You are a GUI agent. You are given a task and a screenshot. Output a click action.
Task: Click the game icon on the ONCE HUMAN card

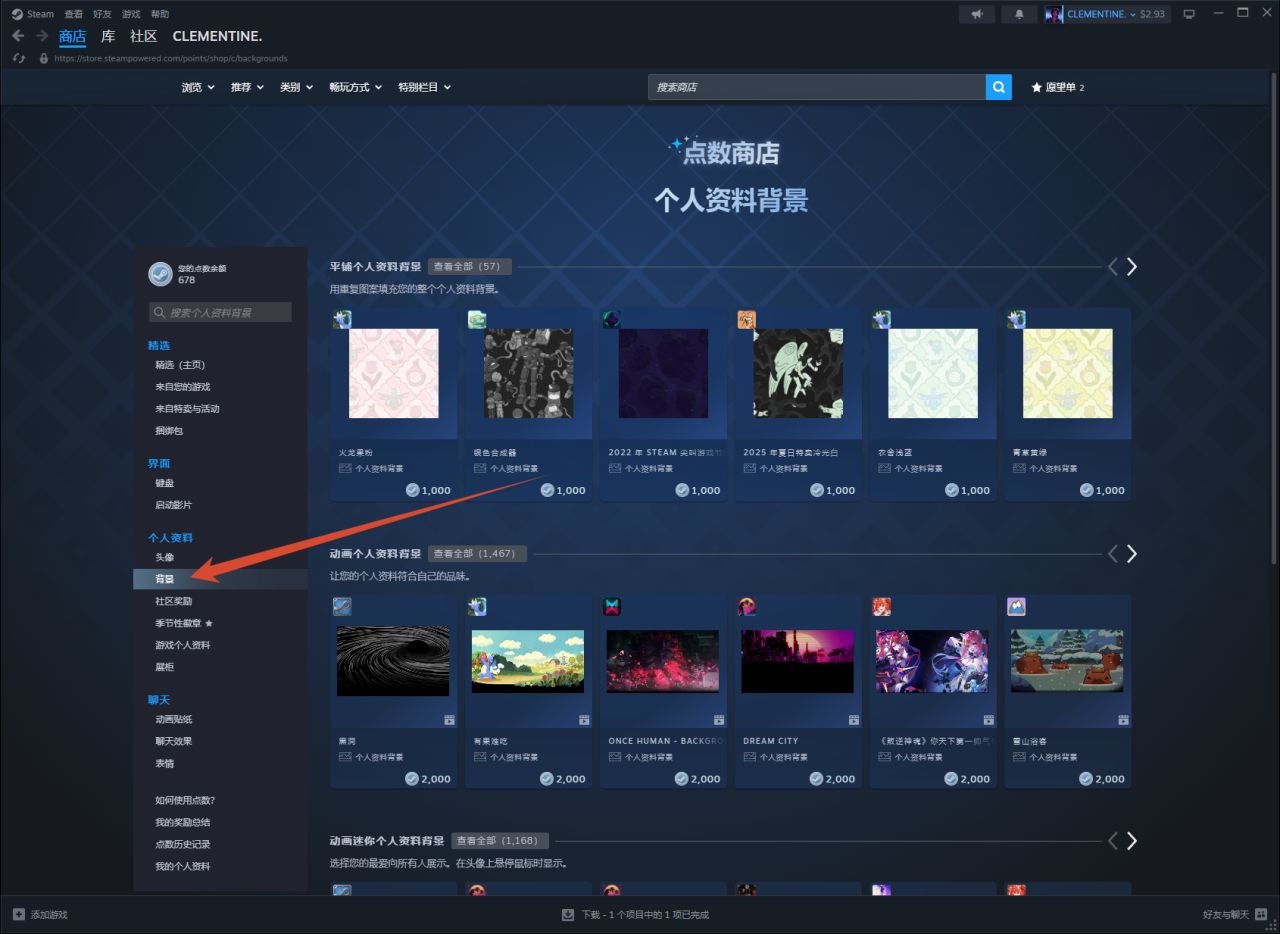pos(612,606)
